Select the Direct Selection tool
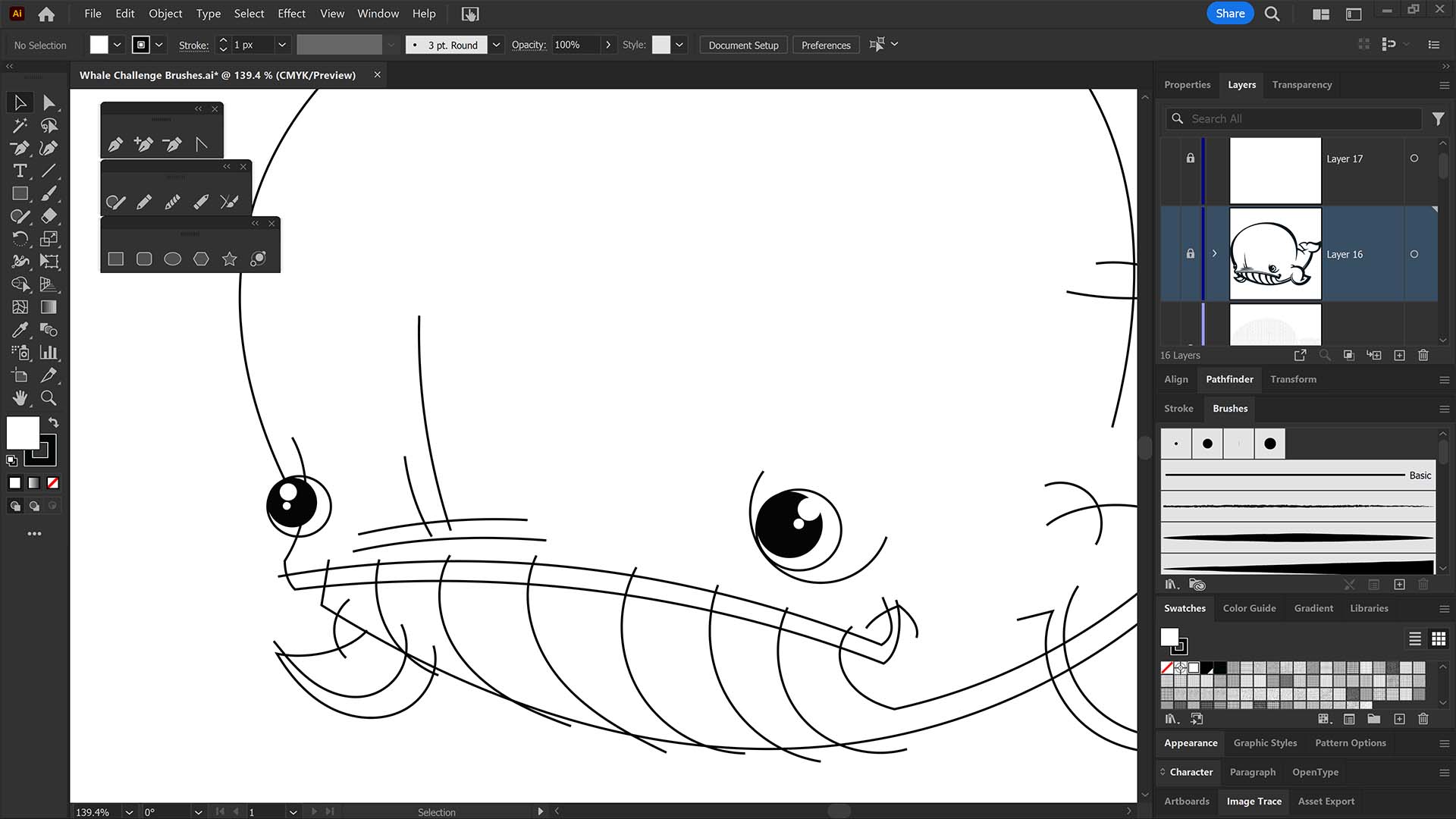1456x819 pixels. [x=49, y=102]
